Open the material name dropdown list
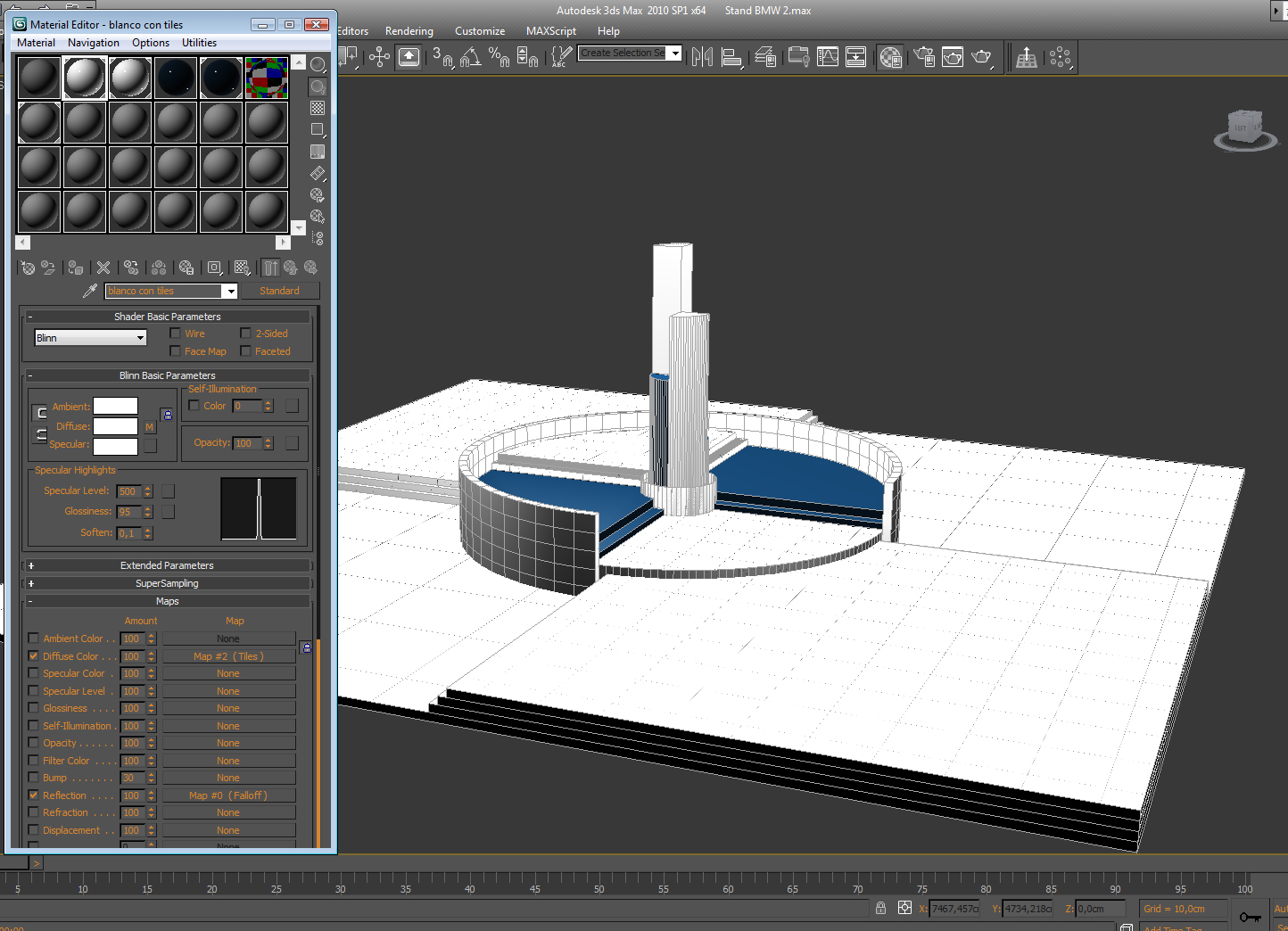The width and height of the screenshot is (1288, 931). 230,291
